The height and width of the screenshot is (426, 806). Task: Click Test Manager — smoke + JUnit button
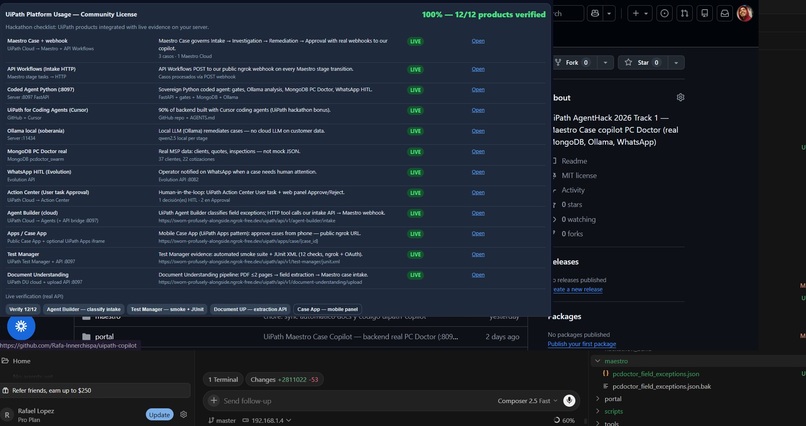[x=167, y=309]
